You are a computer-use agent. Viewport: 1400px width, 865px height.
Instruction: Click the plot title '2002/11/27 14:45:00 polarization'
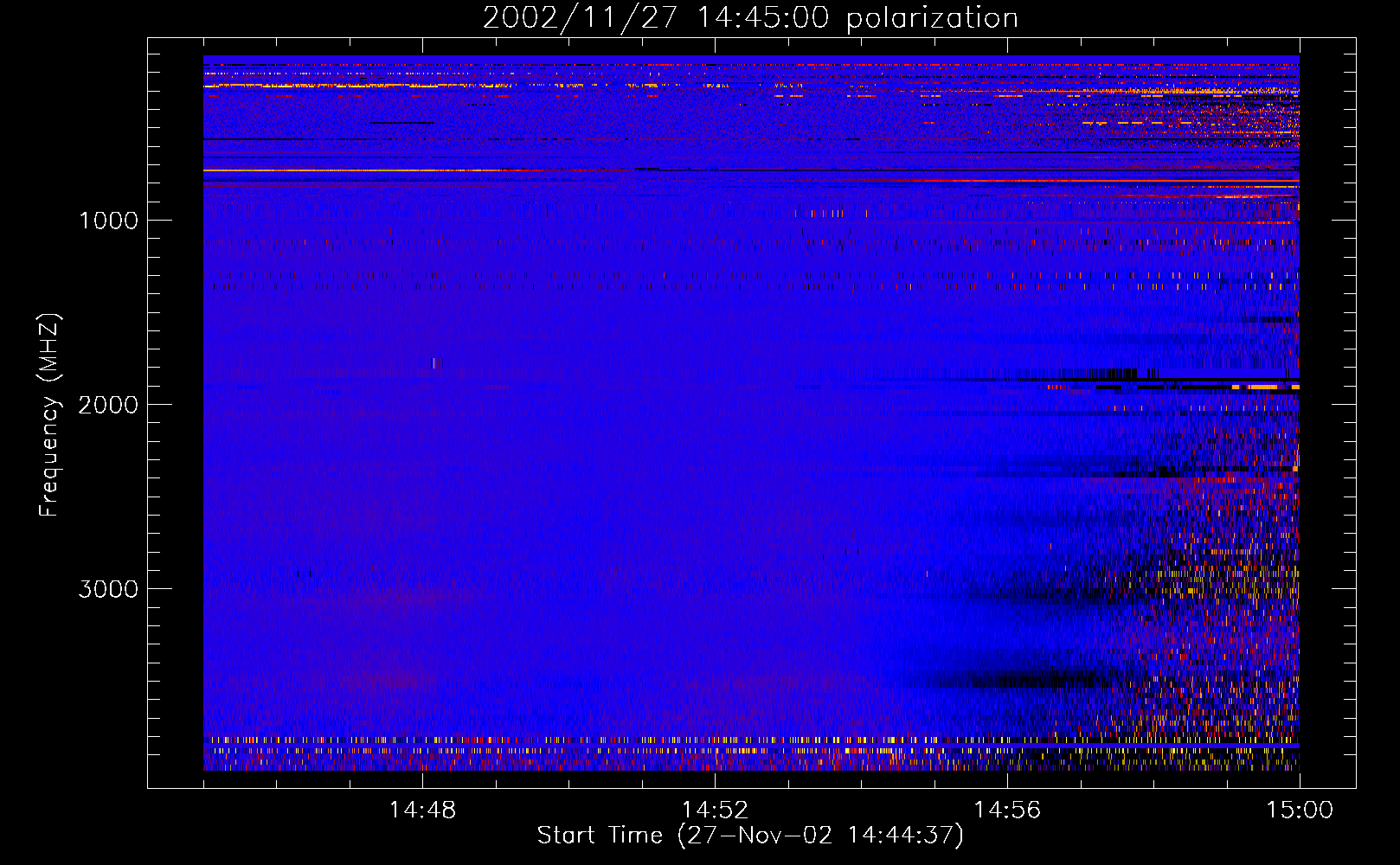750,18
